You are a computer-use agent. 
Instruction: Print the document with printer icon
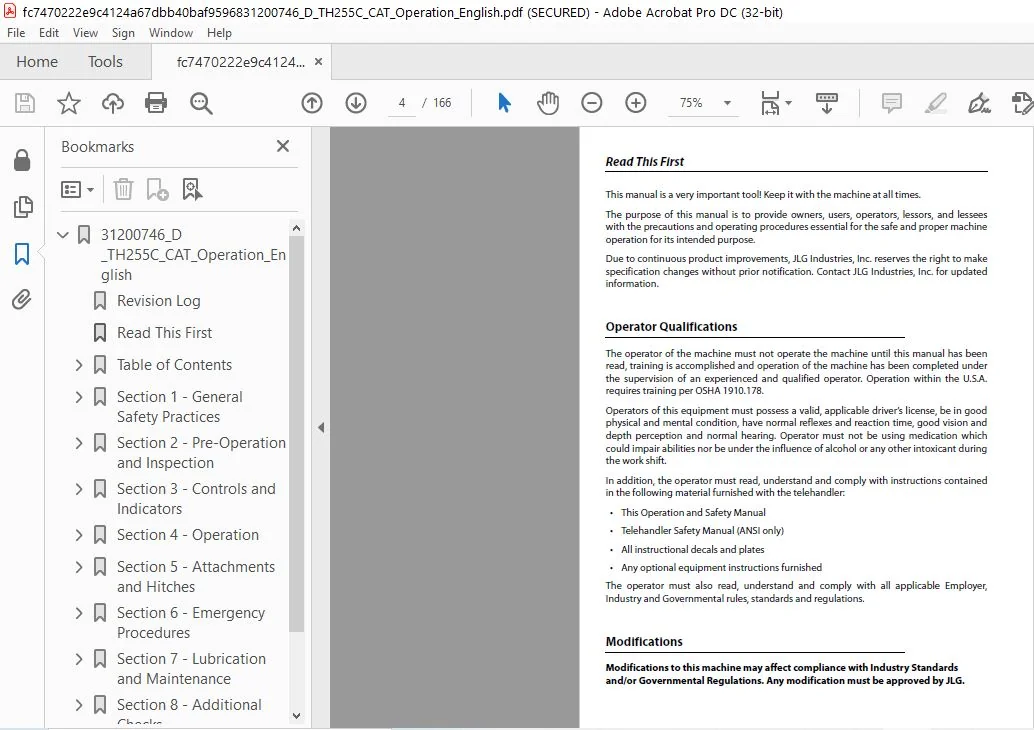coord(156,103)
